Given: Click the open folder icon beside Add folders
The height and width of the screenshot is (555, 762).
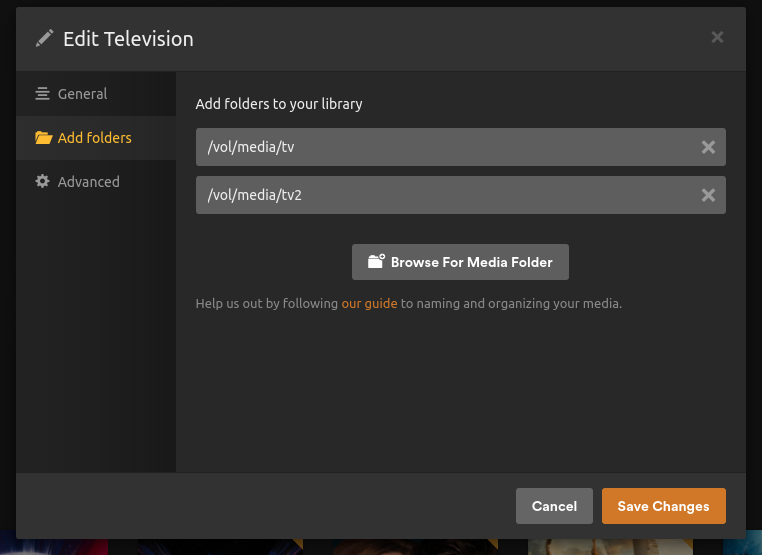Looking at the screenshot, I should 43,138.
